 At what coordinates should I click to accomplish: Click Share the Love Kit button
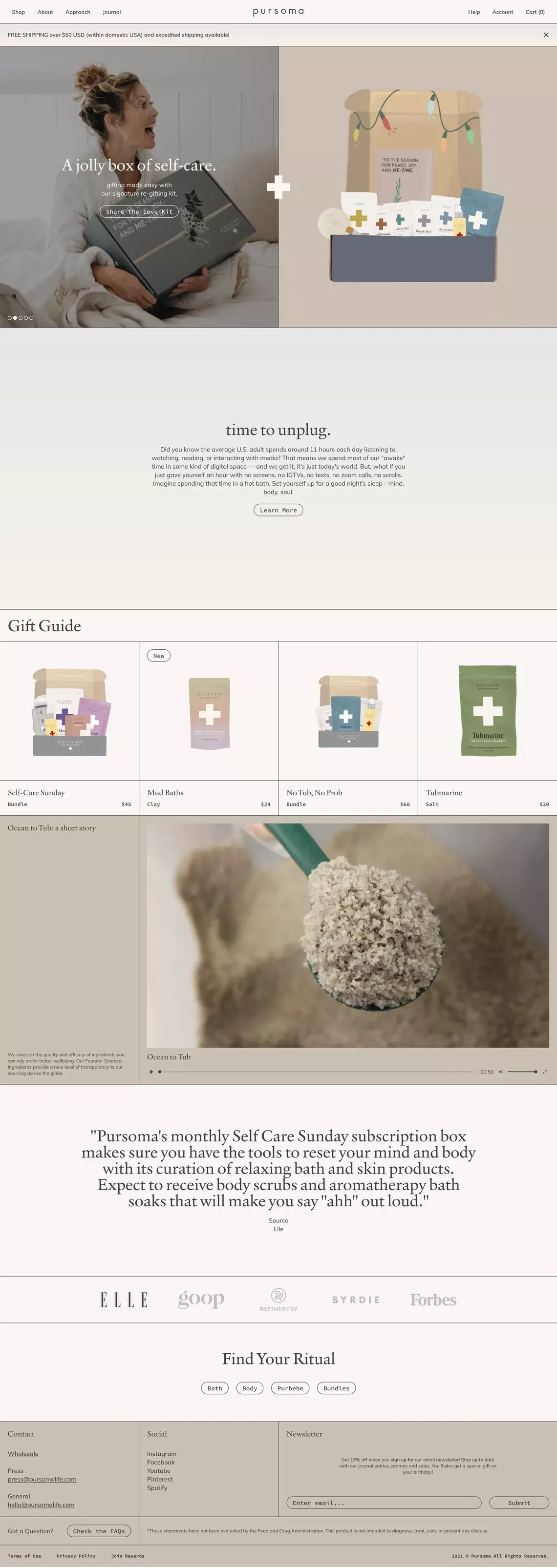(139, 212)
